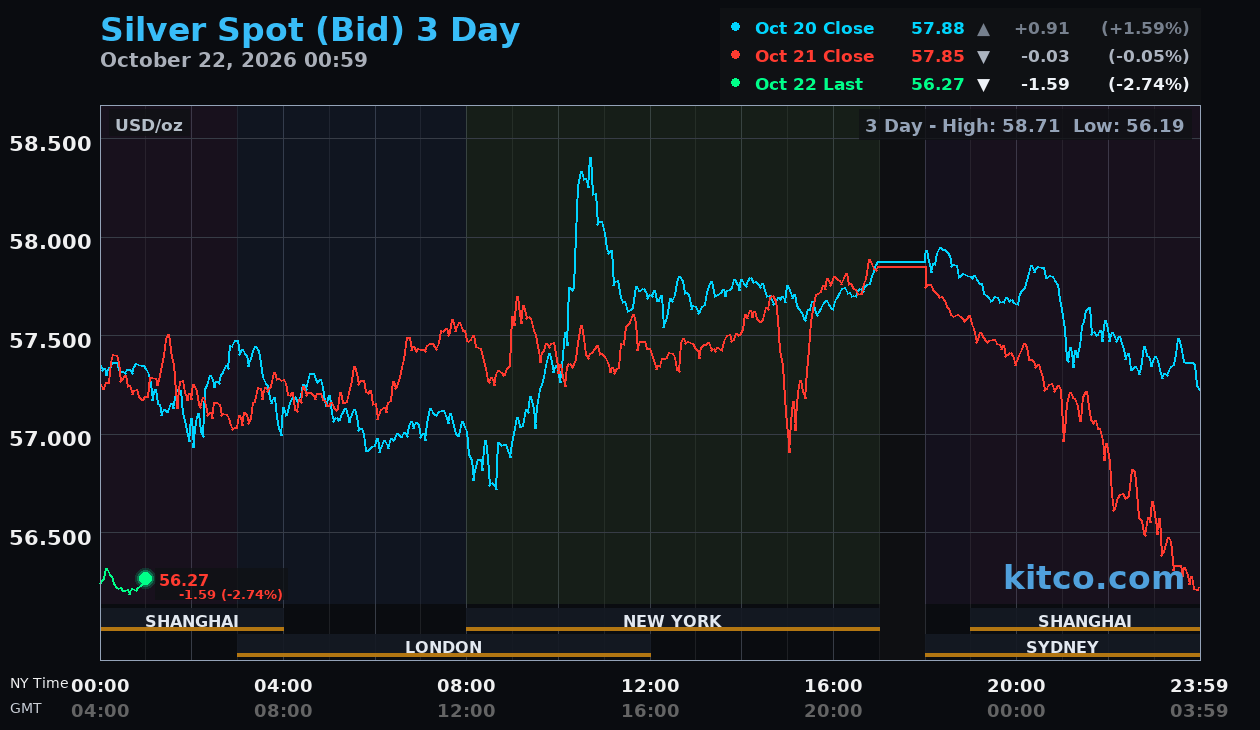Viewport: 1260px width, 730px height.
Task: Click the down arrow beside 57.85
Action: tap(983, 57)
